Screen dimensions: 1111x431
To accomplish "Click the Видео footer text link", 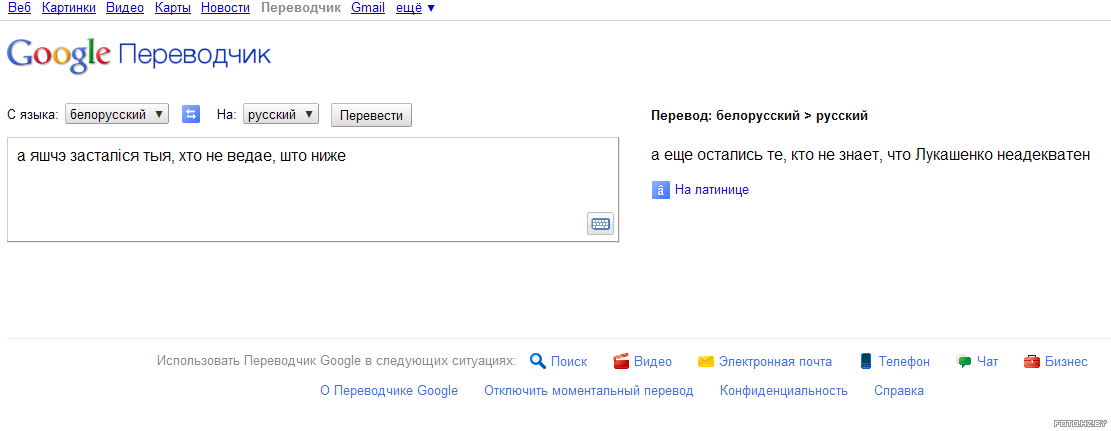I will coord(653,362).
